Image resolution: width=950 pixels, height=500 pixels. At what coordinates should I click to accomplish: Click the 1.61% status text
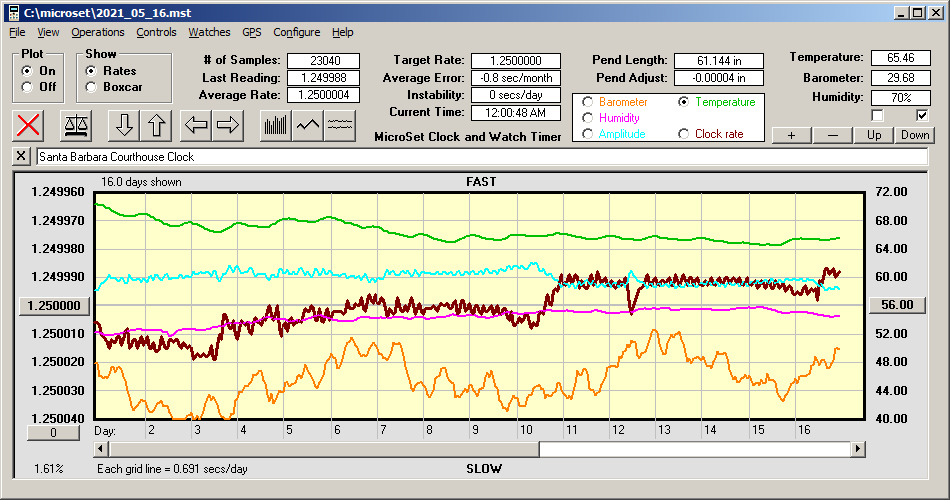pyautogui.click(x=48, y=468)
